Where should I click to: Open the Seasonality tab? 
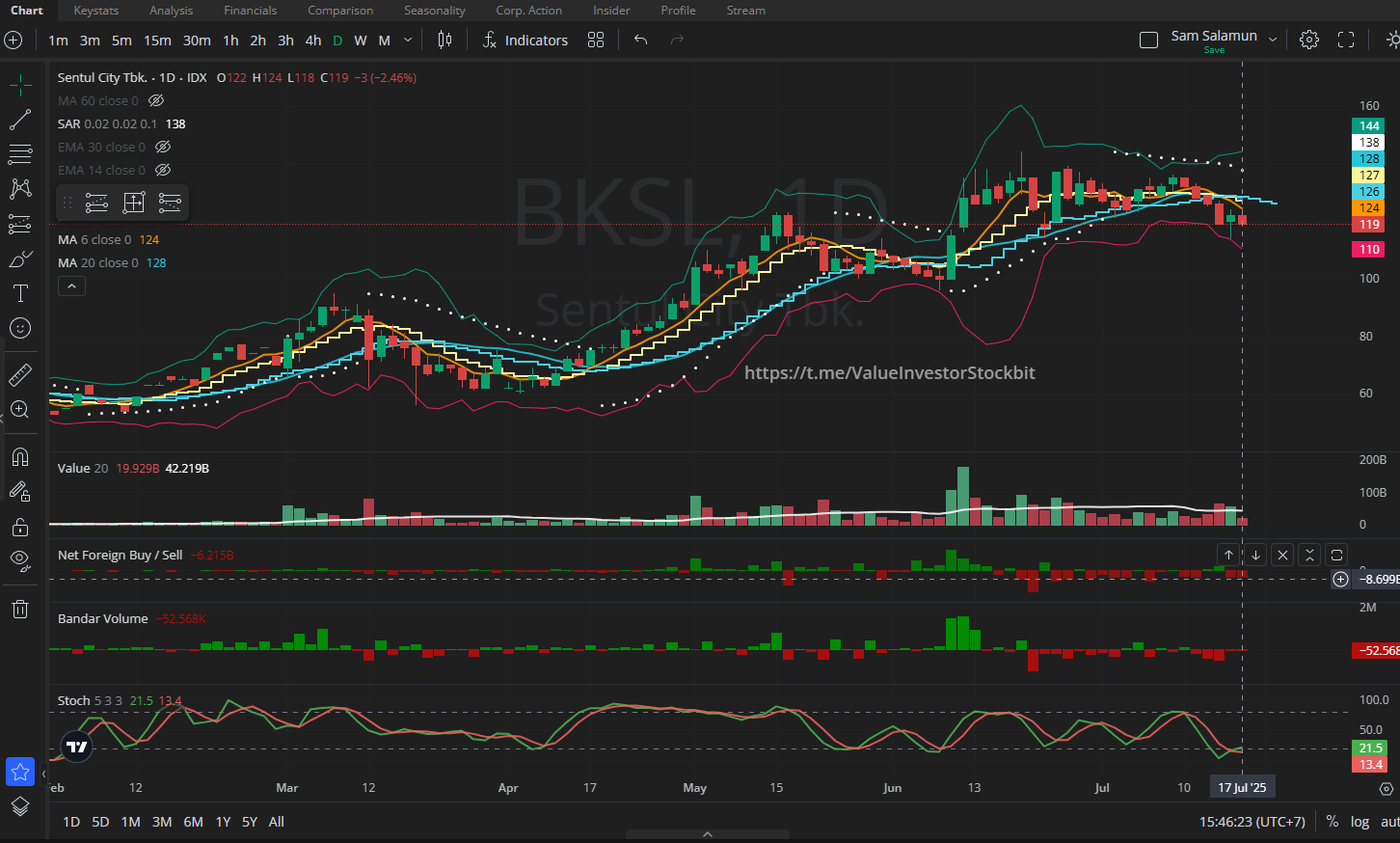click(434, 11)
